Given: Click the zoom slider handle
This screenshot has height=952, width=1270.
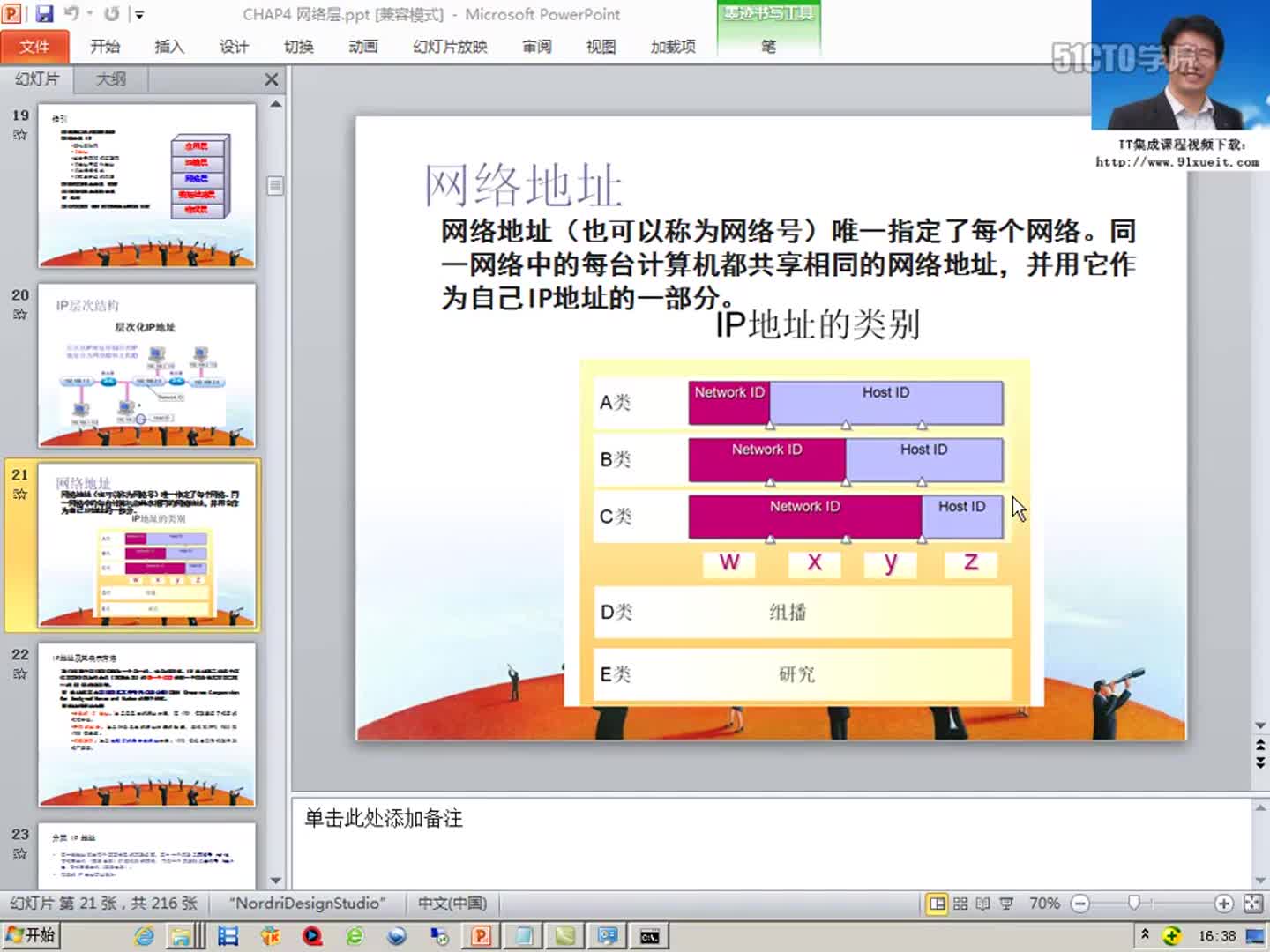Looking at the screenshot, I should point(1134,903).
